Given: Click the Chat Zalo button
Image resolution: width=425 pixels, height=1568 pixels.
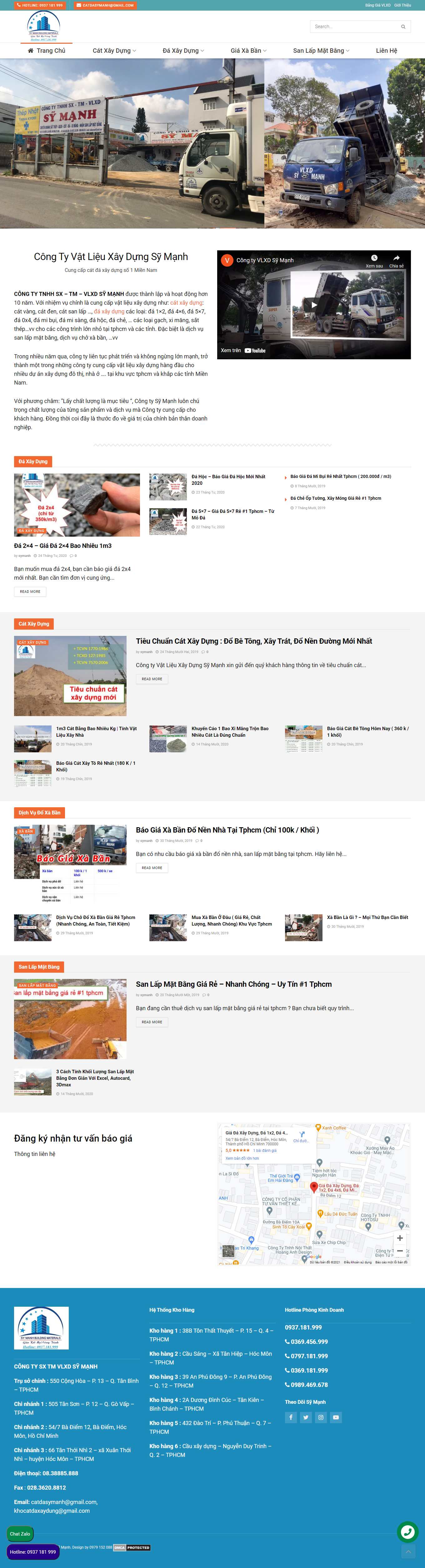Looking at the screenshot, I should click(x=20, y=1533).
